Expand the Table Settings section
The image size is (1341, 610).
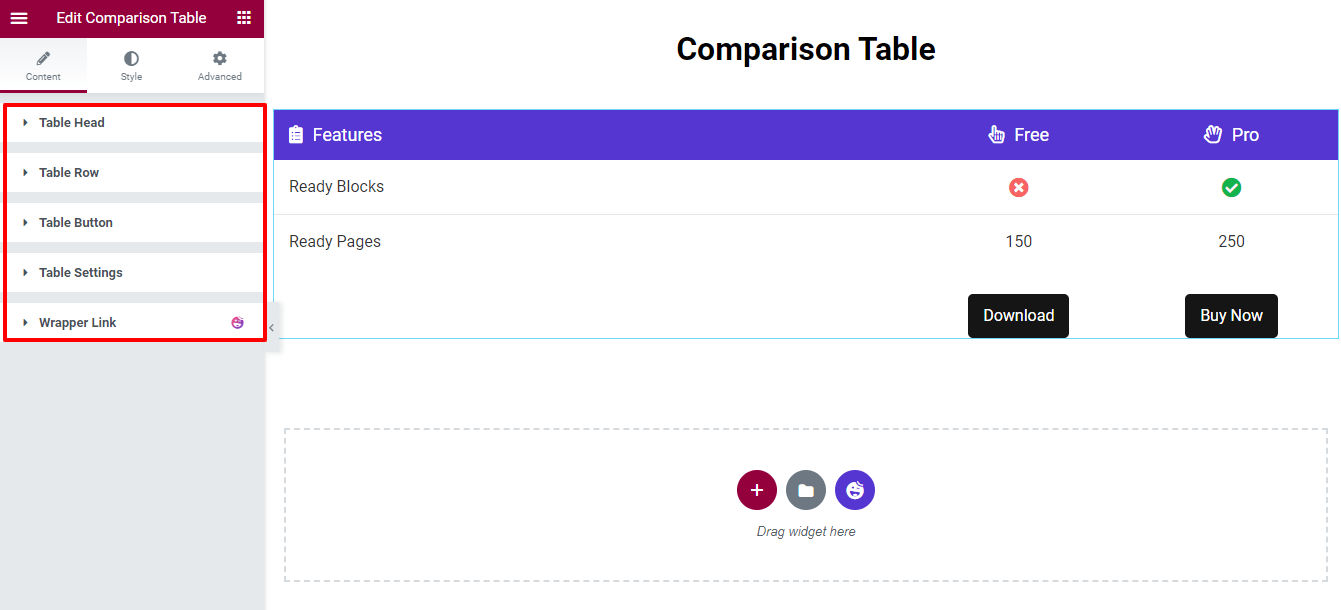pyautogui.click(x=79, y=272)
